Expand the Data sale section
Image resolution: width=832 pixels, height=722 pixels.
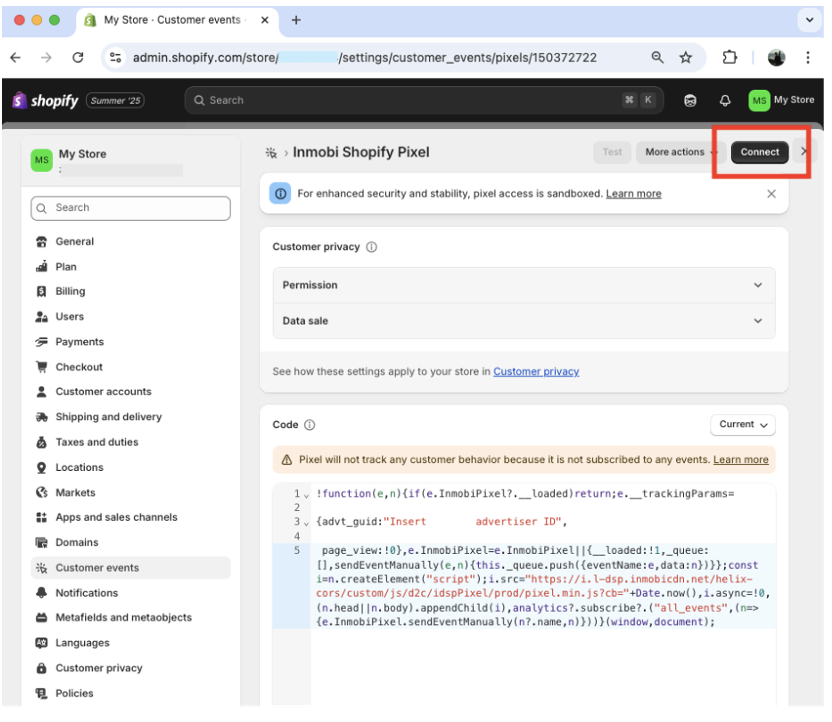524,321
